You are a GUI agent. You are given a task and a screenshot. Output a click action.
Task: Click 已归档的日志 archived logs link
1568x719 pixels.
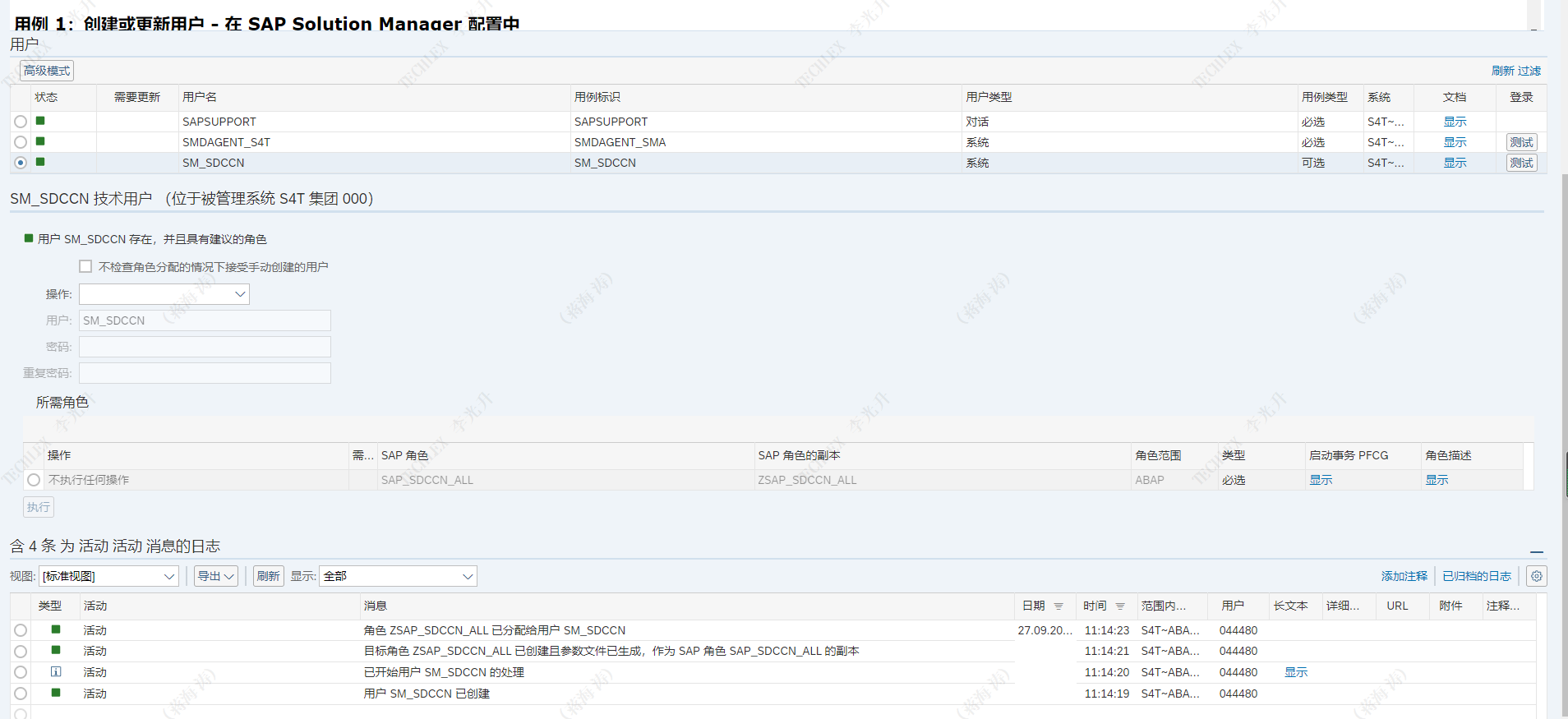tap(1477, 576)
